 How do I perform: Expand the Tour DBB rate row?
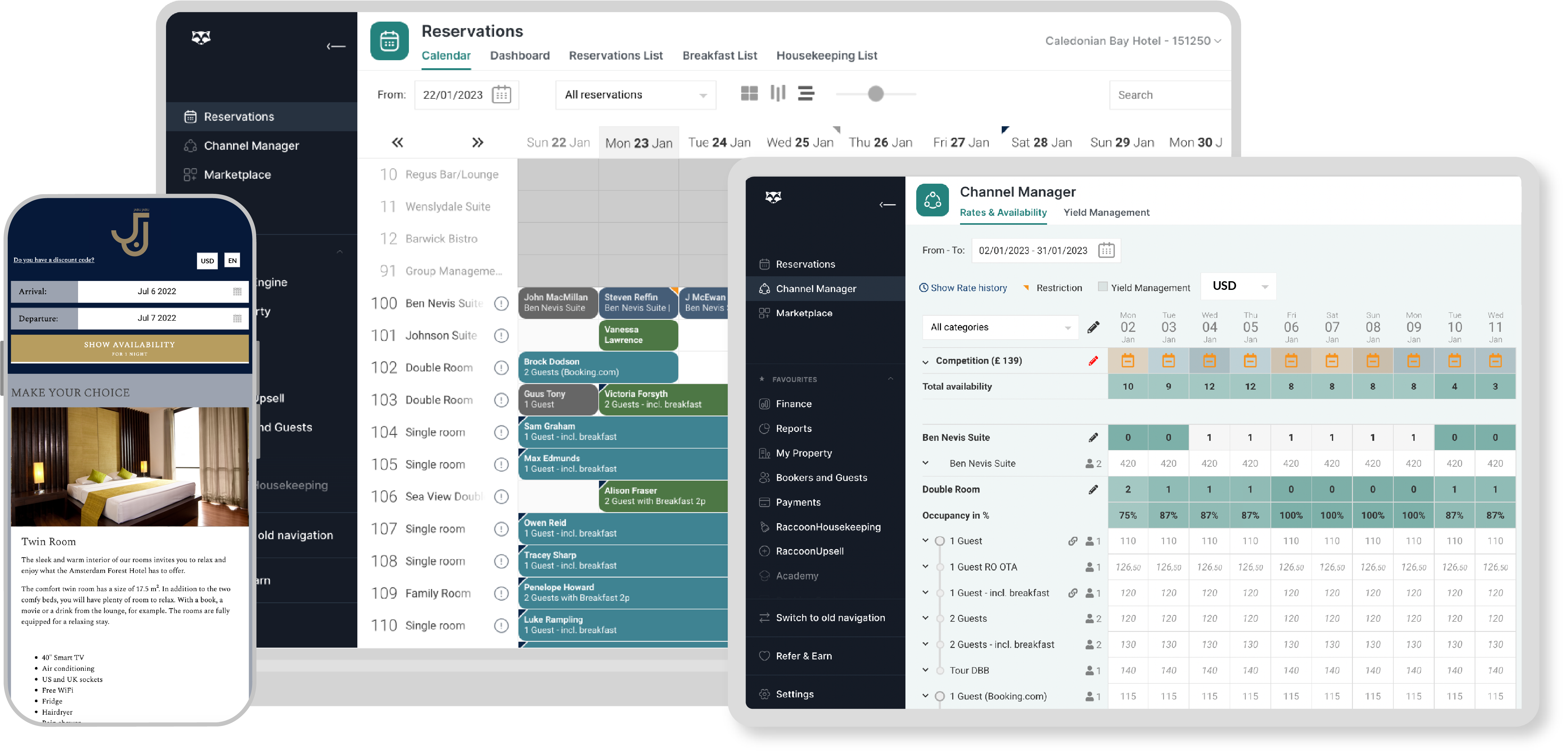click(925, 670)
